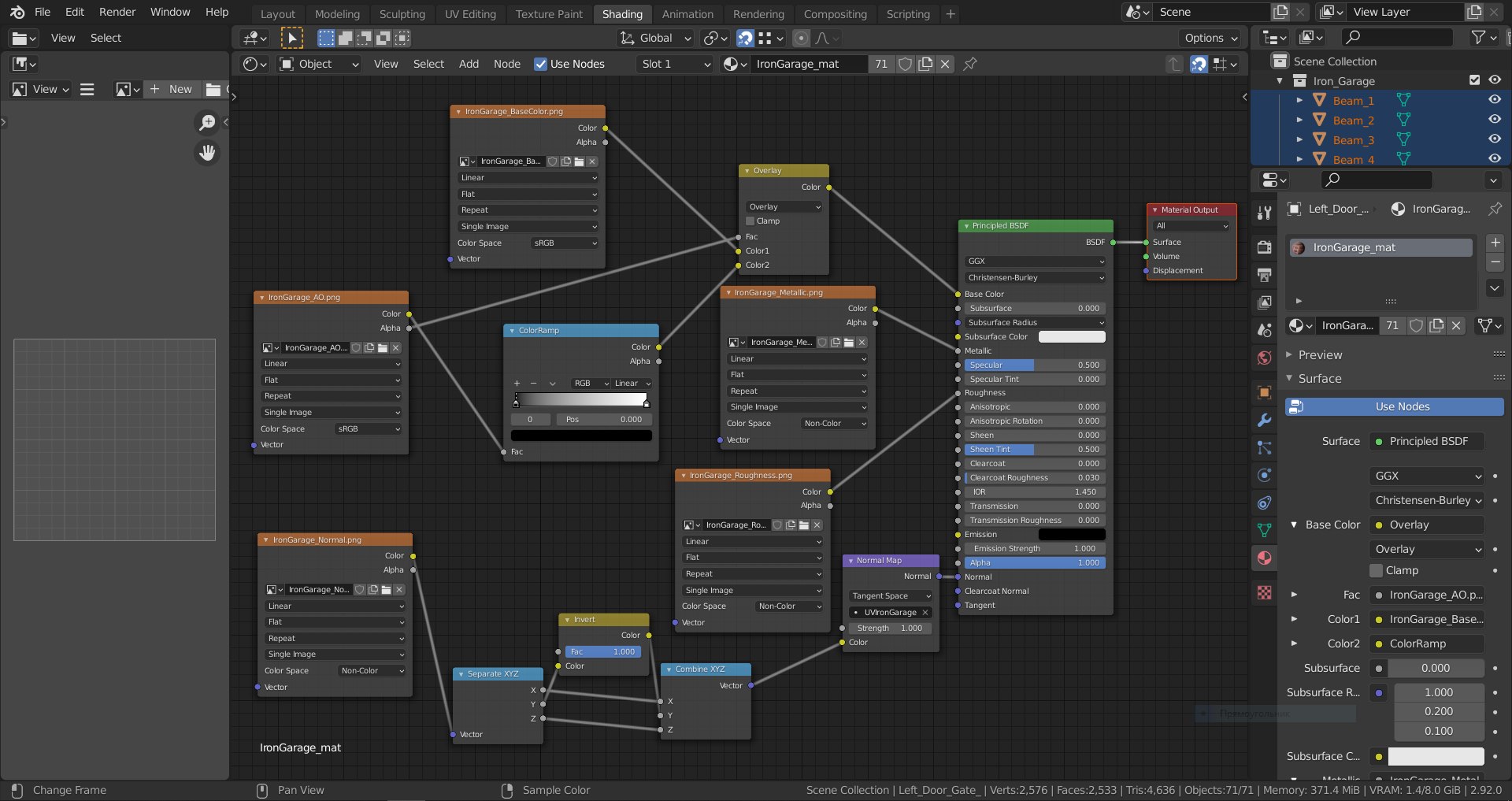Click fake user shield in node editor header
1512x801 pixels.
[906, 64]
